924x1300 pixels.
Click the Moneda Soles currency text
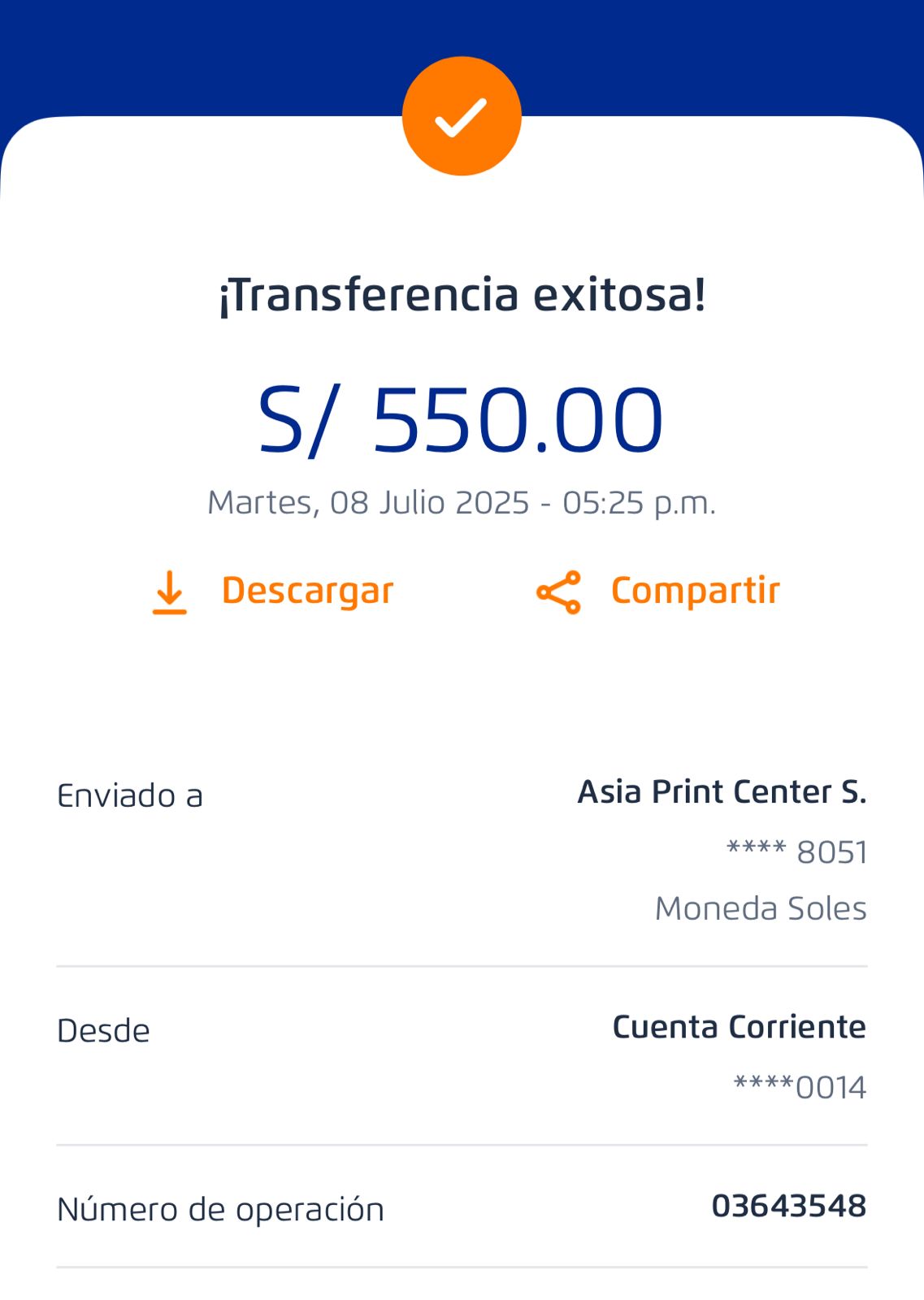761,908
